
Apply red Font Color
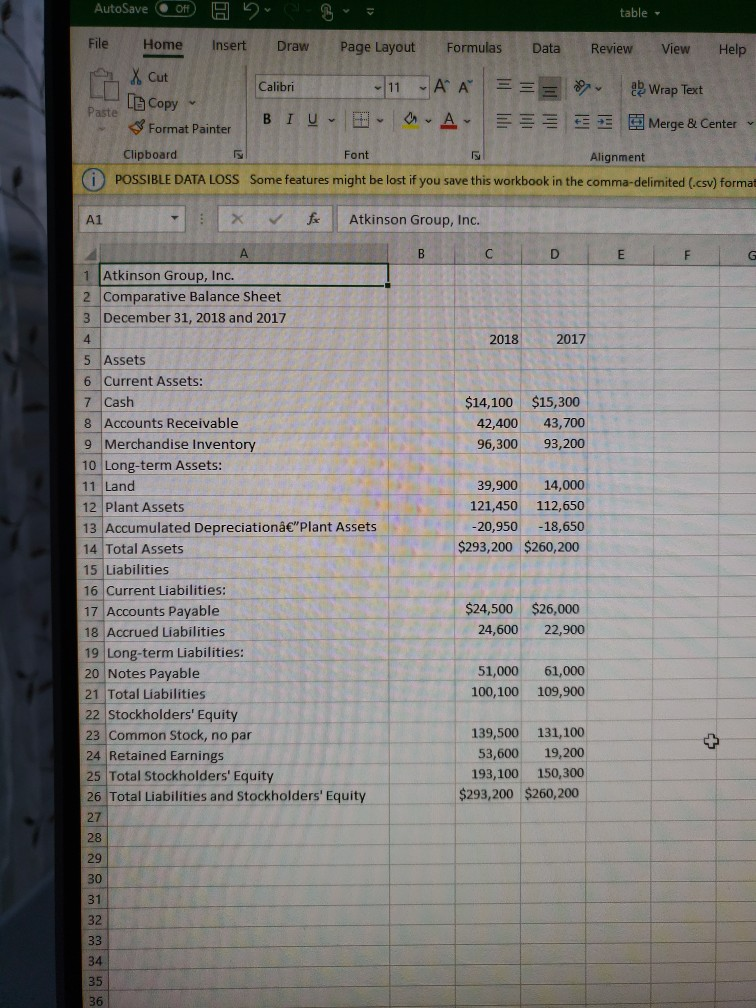click(x=449, y=120)
